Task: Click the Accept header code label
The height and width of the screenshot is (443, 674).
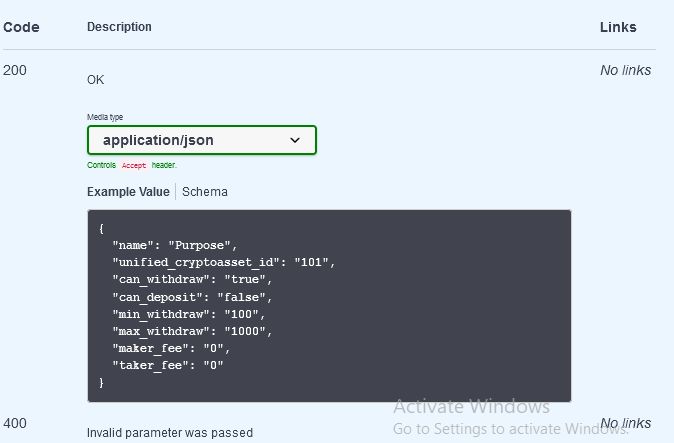Action: pos(134,165)
